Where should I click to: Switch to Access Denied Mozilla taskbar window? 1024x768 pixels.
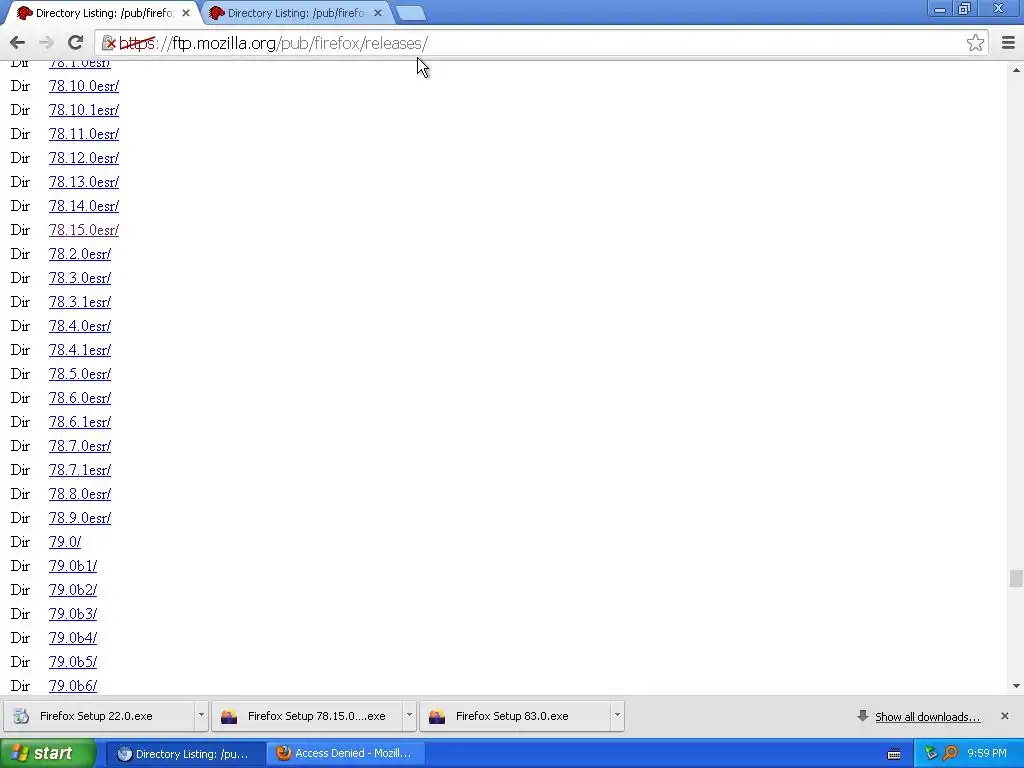[345, 754]
